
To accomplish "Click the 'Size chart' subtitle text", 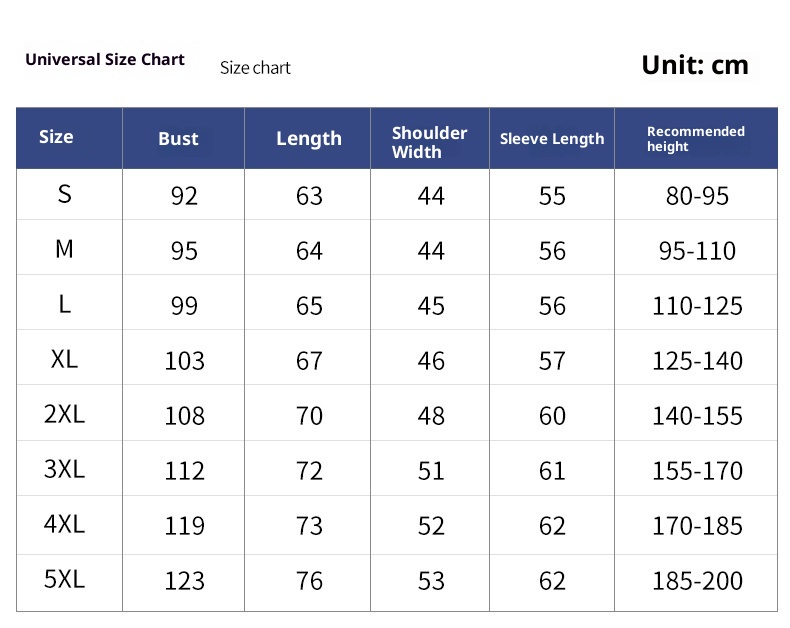I will 255,68.
